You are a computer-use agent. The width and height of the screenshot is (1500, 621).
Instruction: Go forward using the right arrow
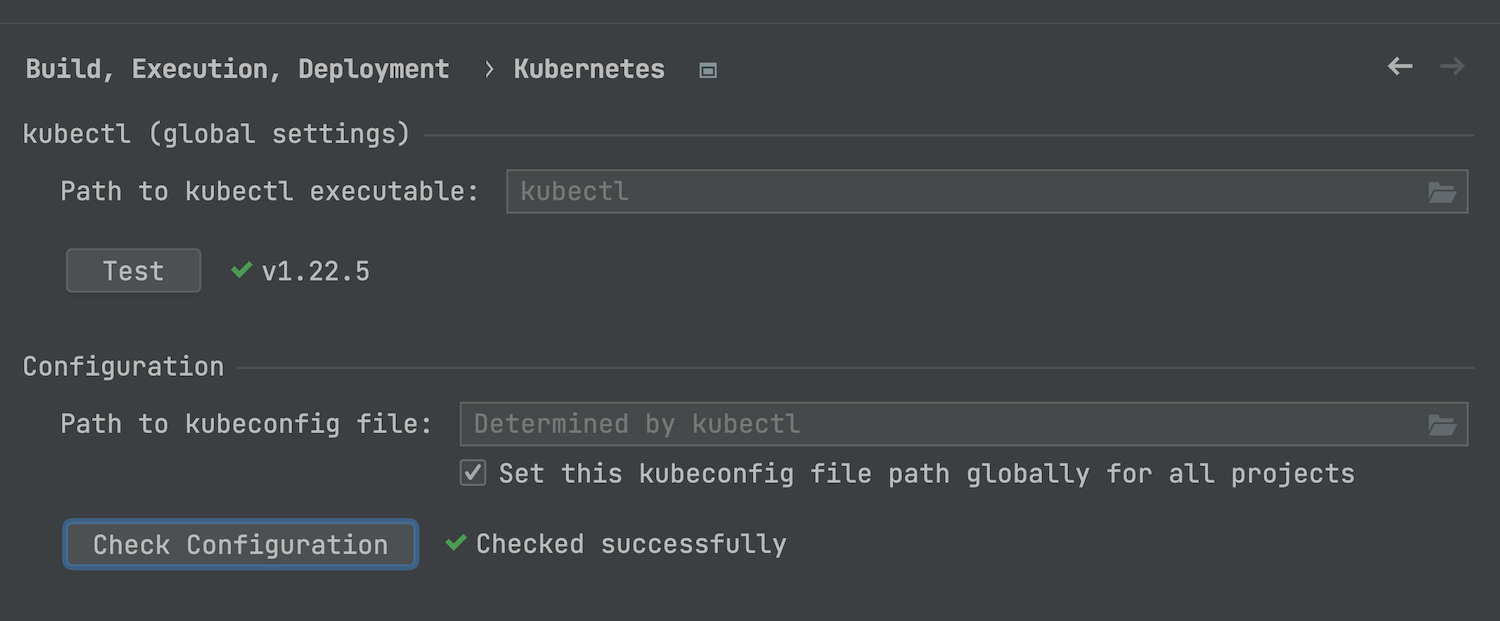point(1452,67)
